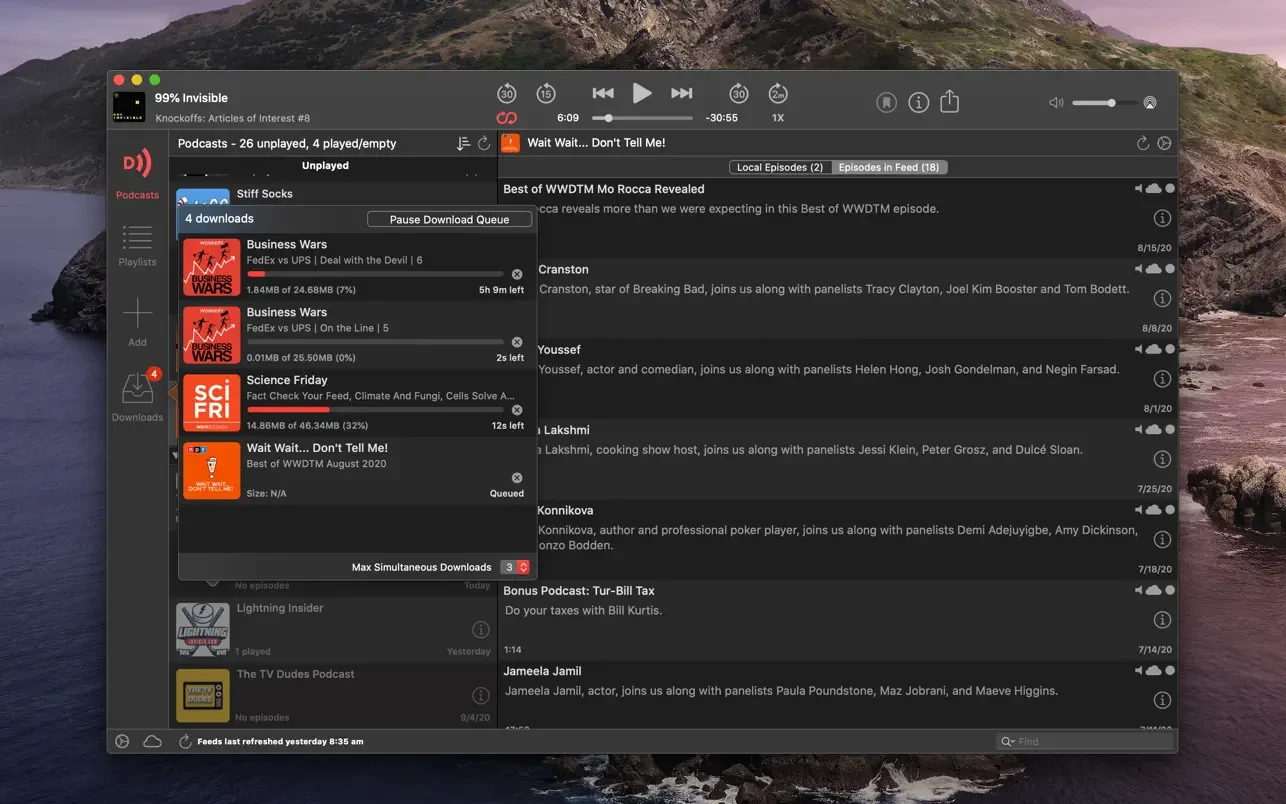Open the podcast list sort options
Screen dimensions: 1286x804
coord(463,144)
